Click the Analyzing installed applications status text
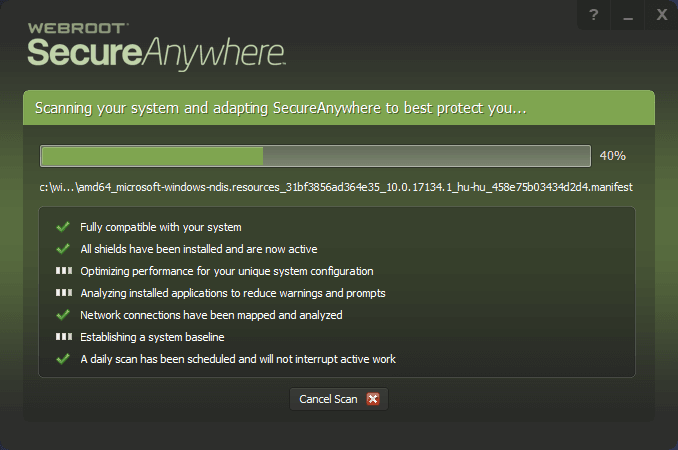The width and height of the screenshot is (678, 450). (233, 293)
